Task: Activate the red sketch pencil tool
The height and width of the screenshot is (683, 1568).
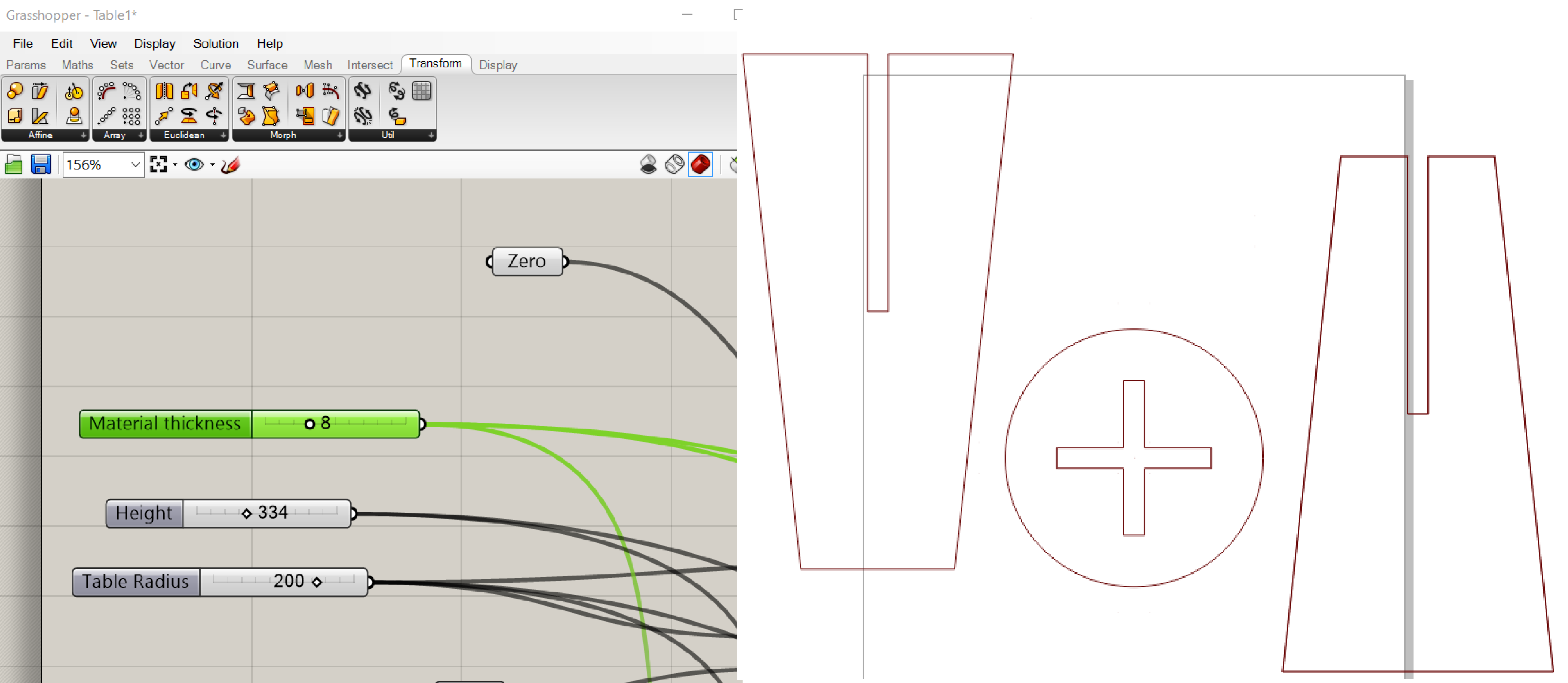Action: [x=231, y=164]
